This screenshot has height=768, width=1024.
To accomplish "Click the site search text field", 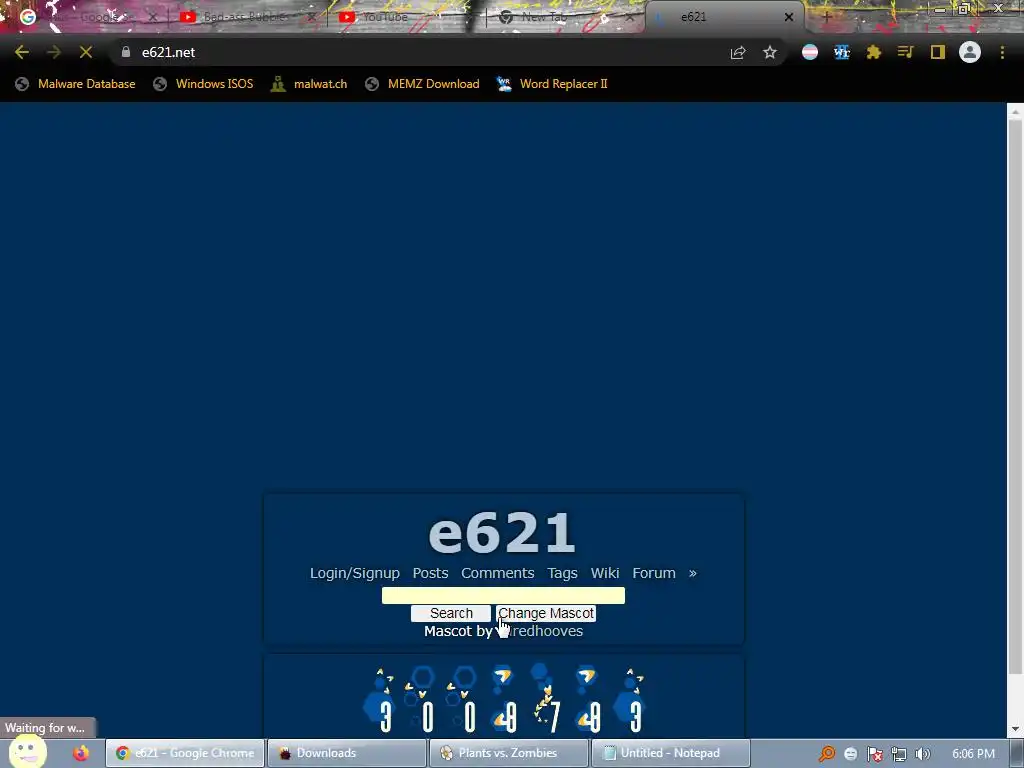I will coord(503,596).
